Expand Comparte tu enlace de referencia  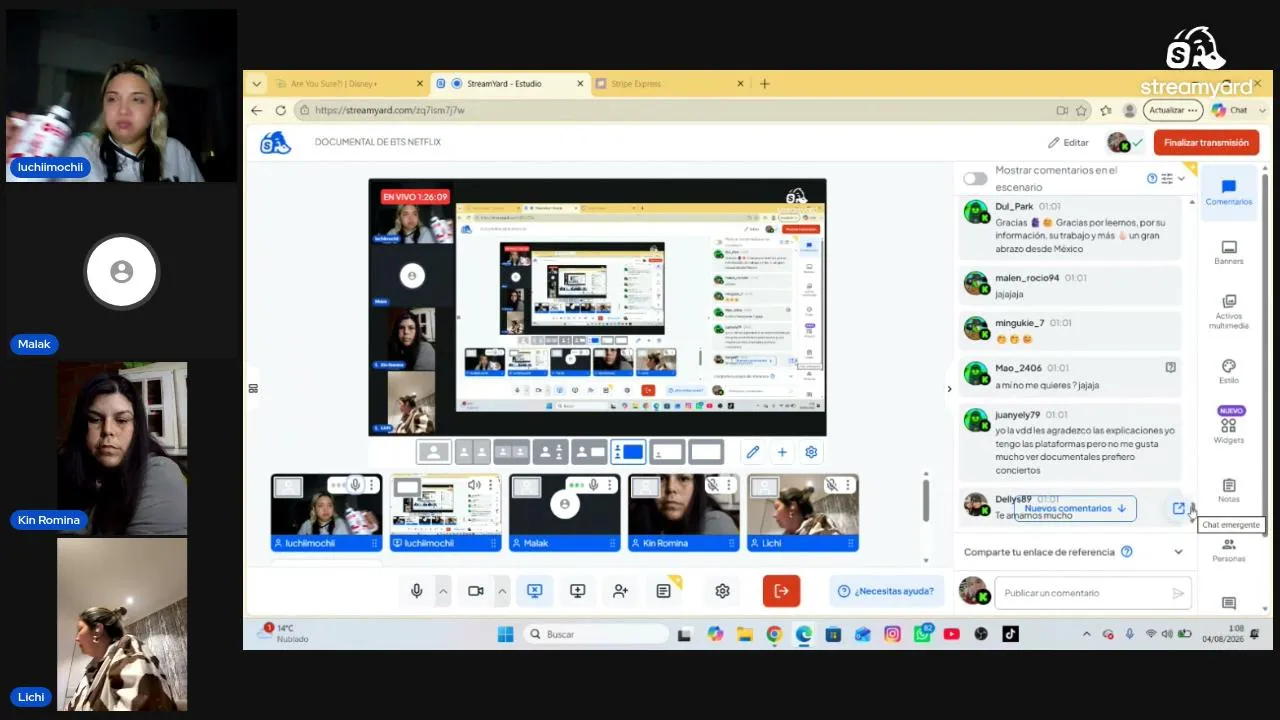[x=1178, y=552]
